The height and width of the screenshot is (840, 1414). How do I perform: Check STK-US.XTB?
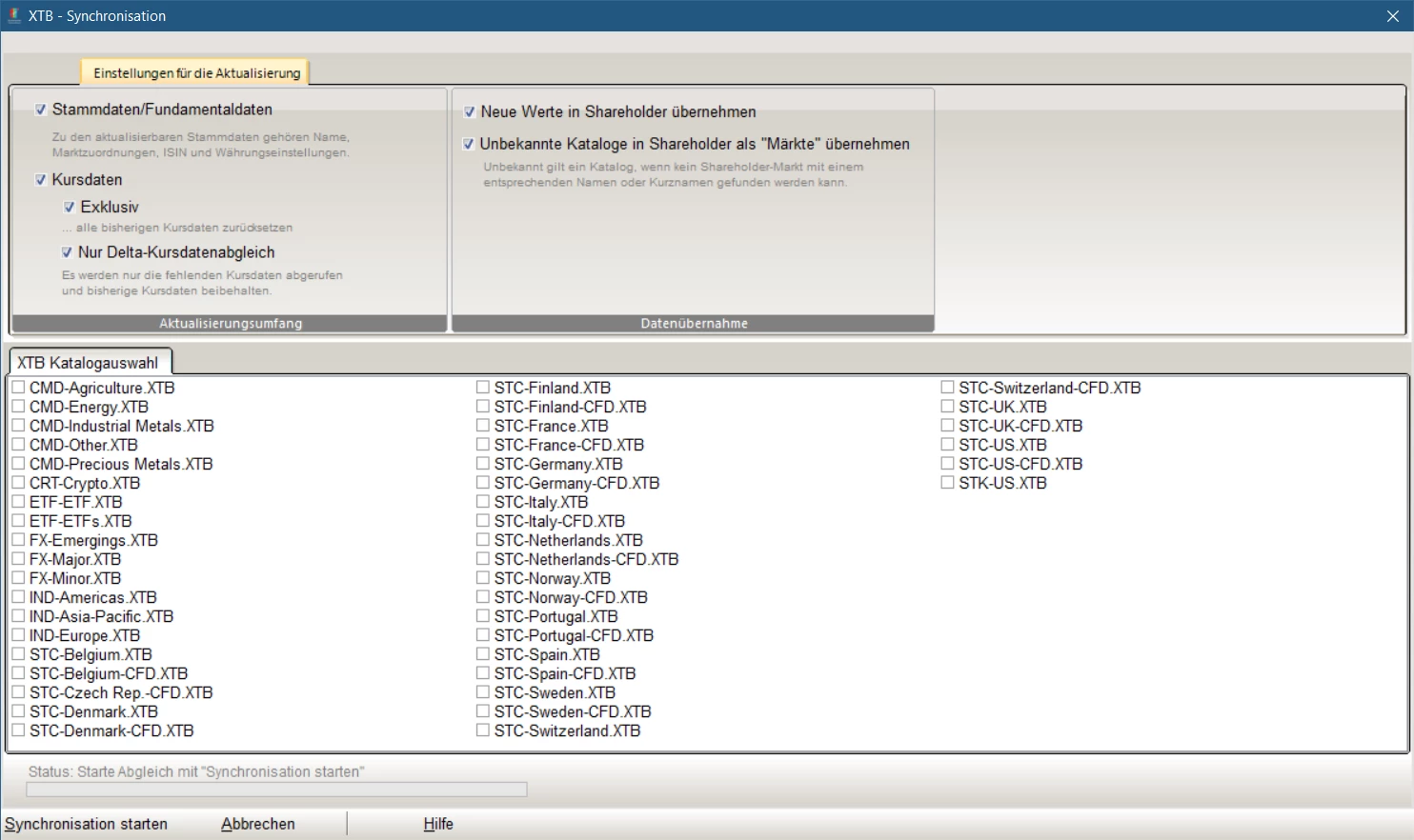(x=947, y=483)
